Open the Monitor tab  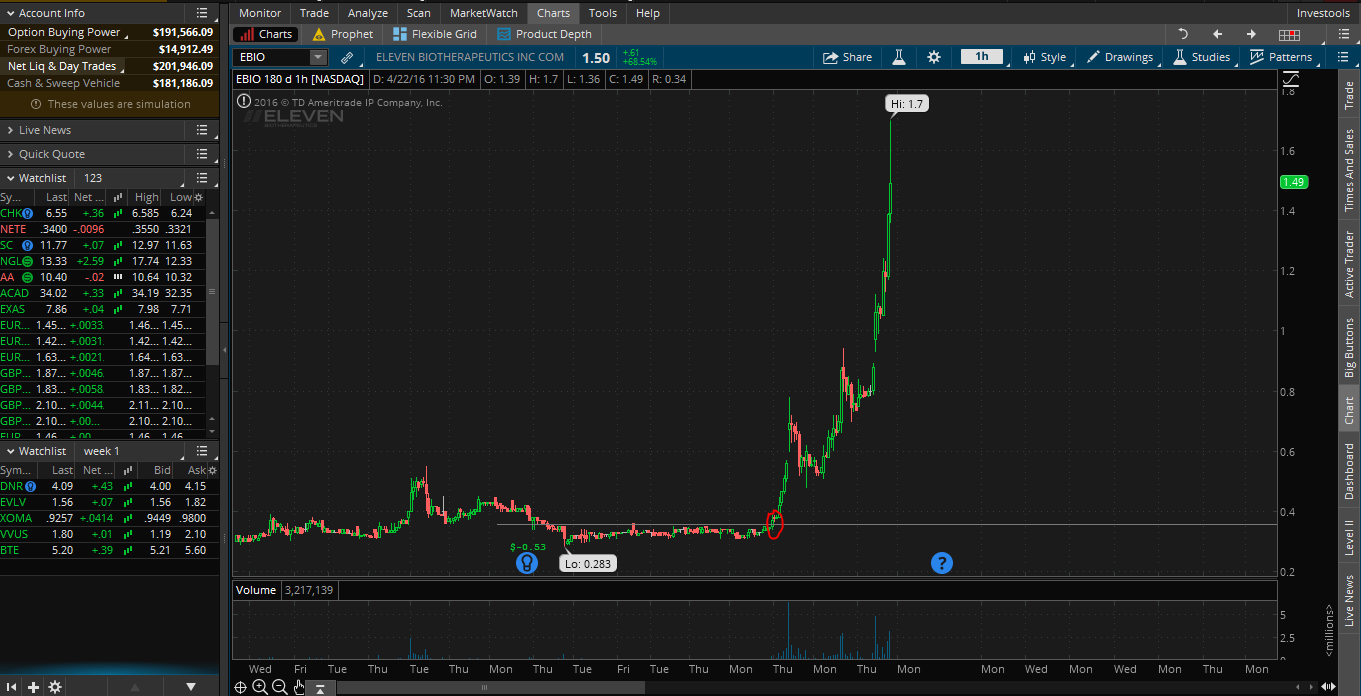260,13
